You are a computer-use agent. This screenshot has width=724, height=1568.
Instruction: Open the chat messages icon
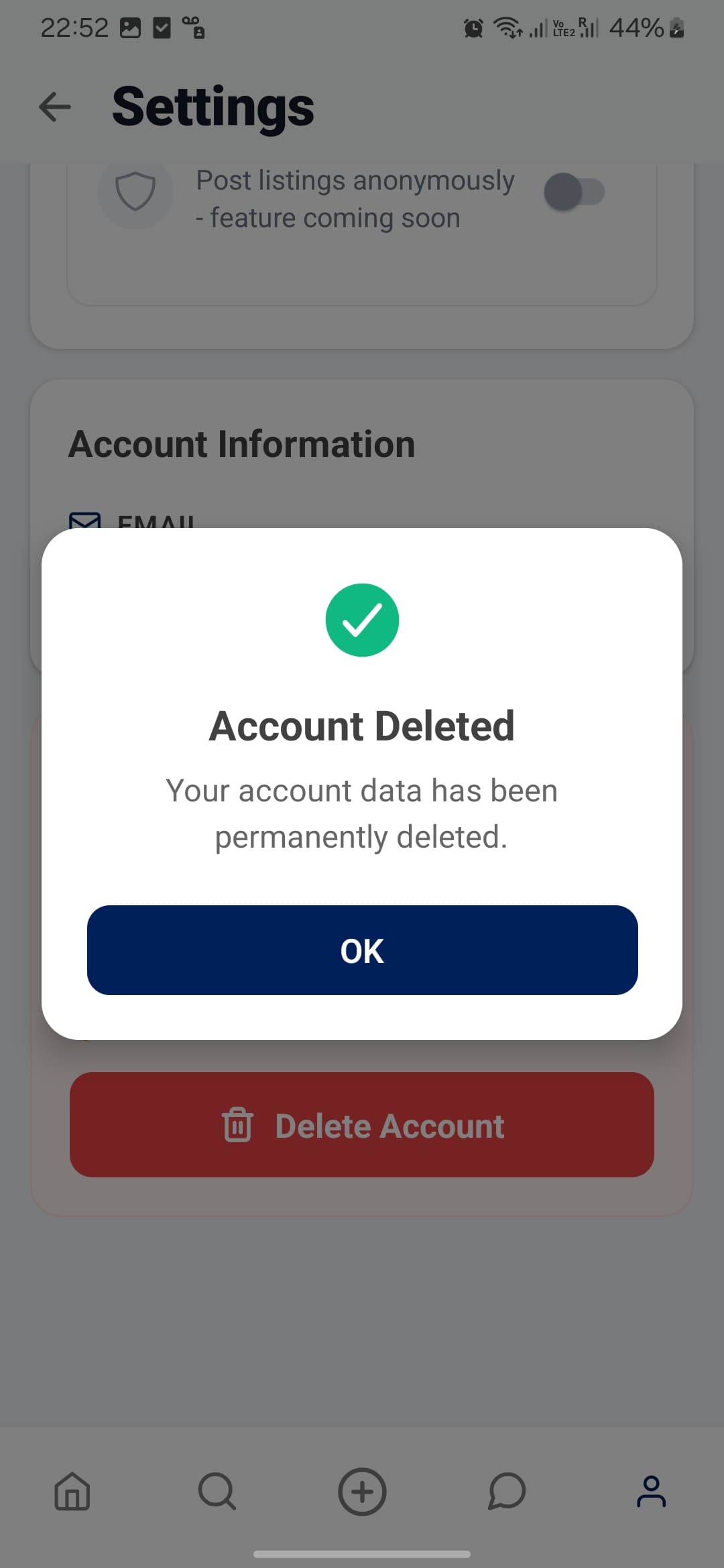507,1492
